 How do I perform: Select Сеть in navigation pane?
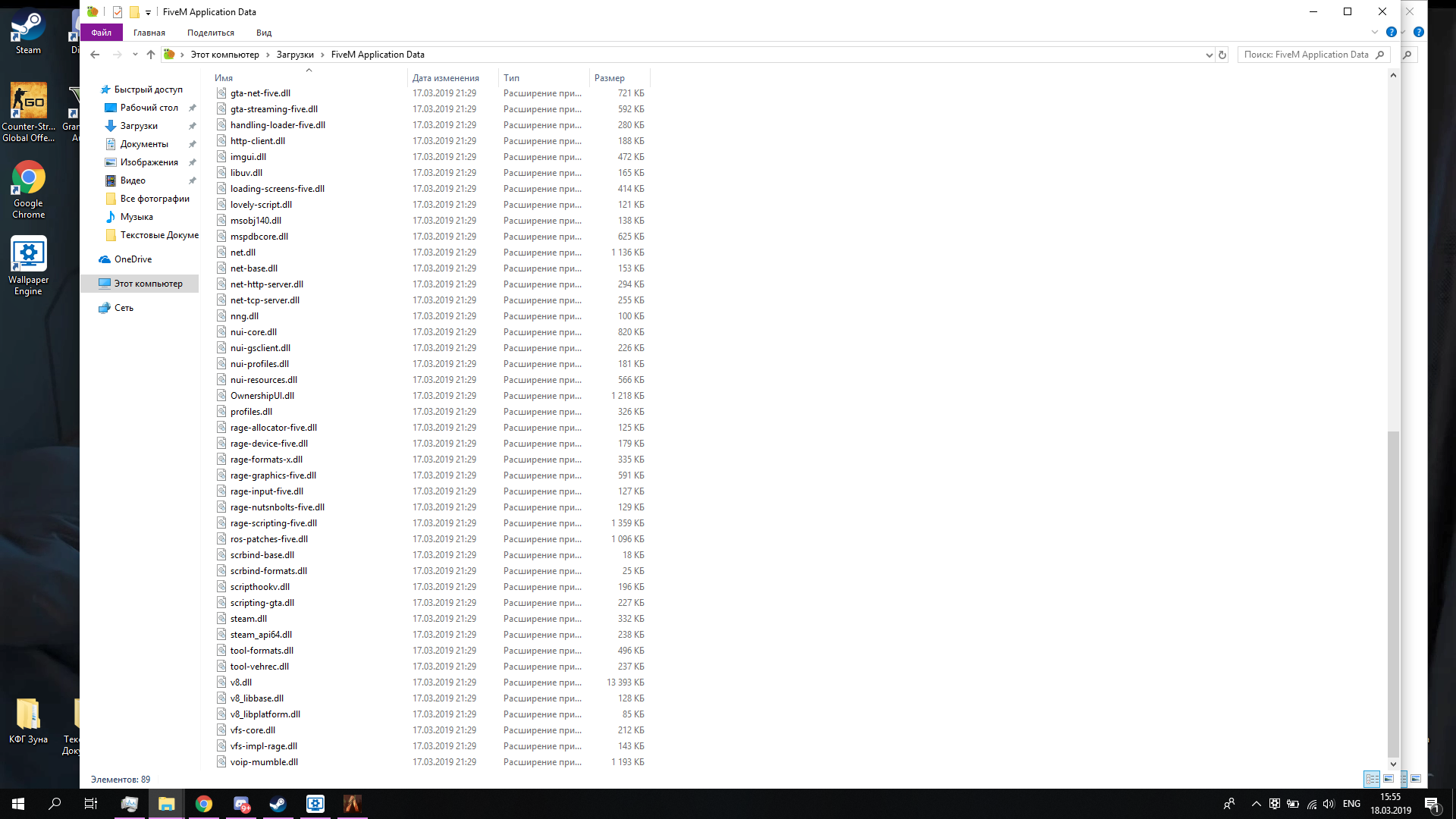pyautogui.click(x=124, y=308)
